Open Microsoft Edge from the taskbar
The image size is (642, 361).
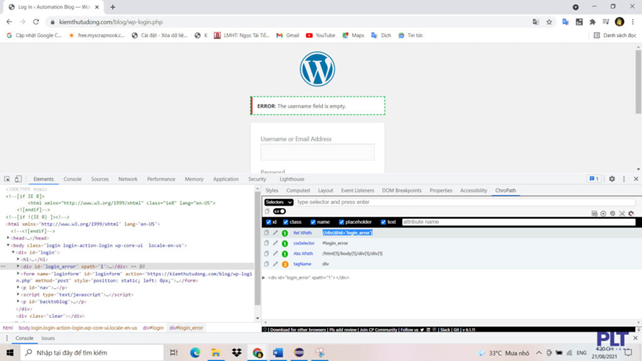(x=195, y=352)
